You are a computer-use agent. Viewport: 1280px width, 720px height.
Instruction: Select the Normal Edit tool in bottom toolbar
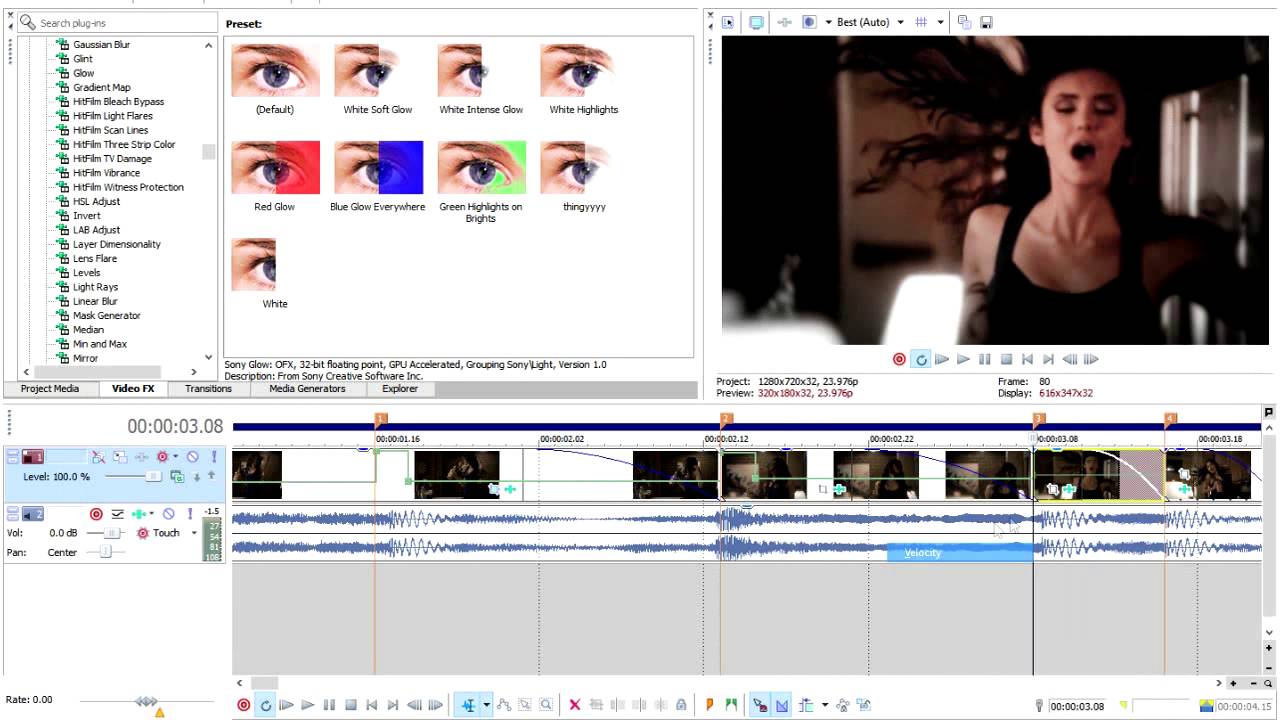tap(468, 705)
